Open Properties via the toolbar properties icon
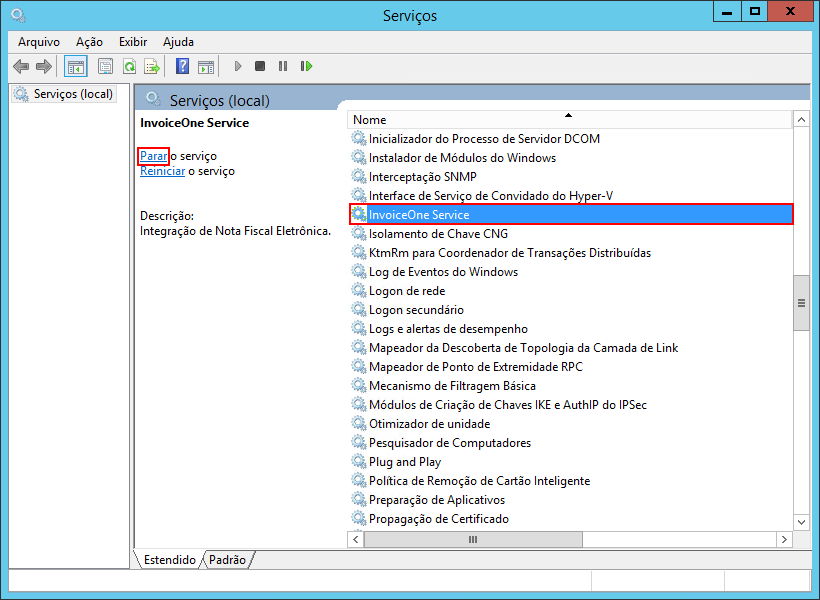820x600 pixels. tap(105, 66)
